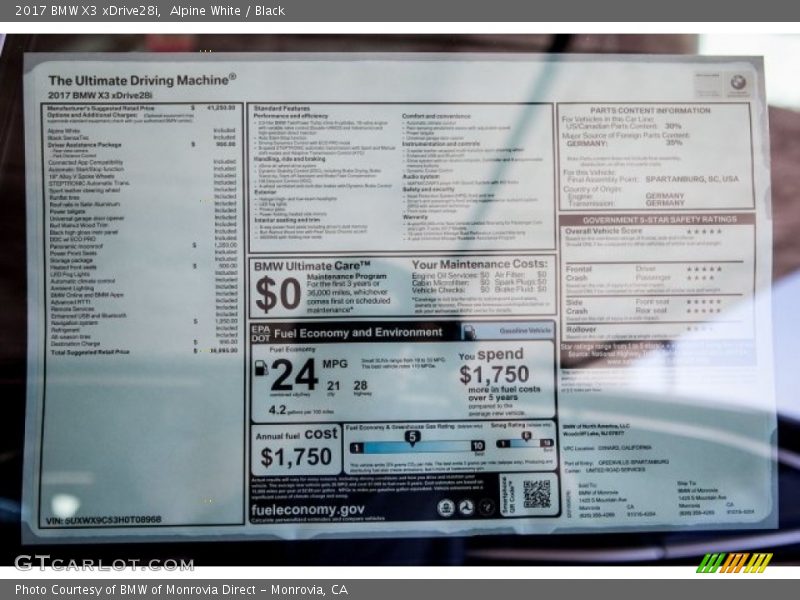
Task: Click 'Handling, ride and braking' subheading
Action: [289, 159]
